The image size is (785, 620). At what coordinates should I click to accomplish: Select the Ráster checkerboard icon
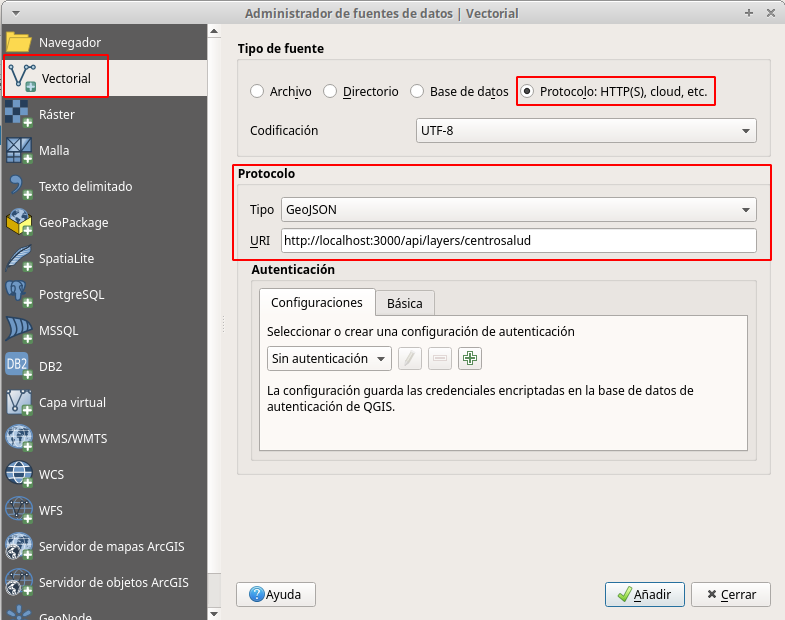click(19, 114)
